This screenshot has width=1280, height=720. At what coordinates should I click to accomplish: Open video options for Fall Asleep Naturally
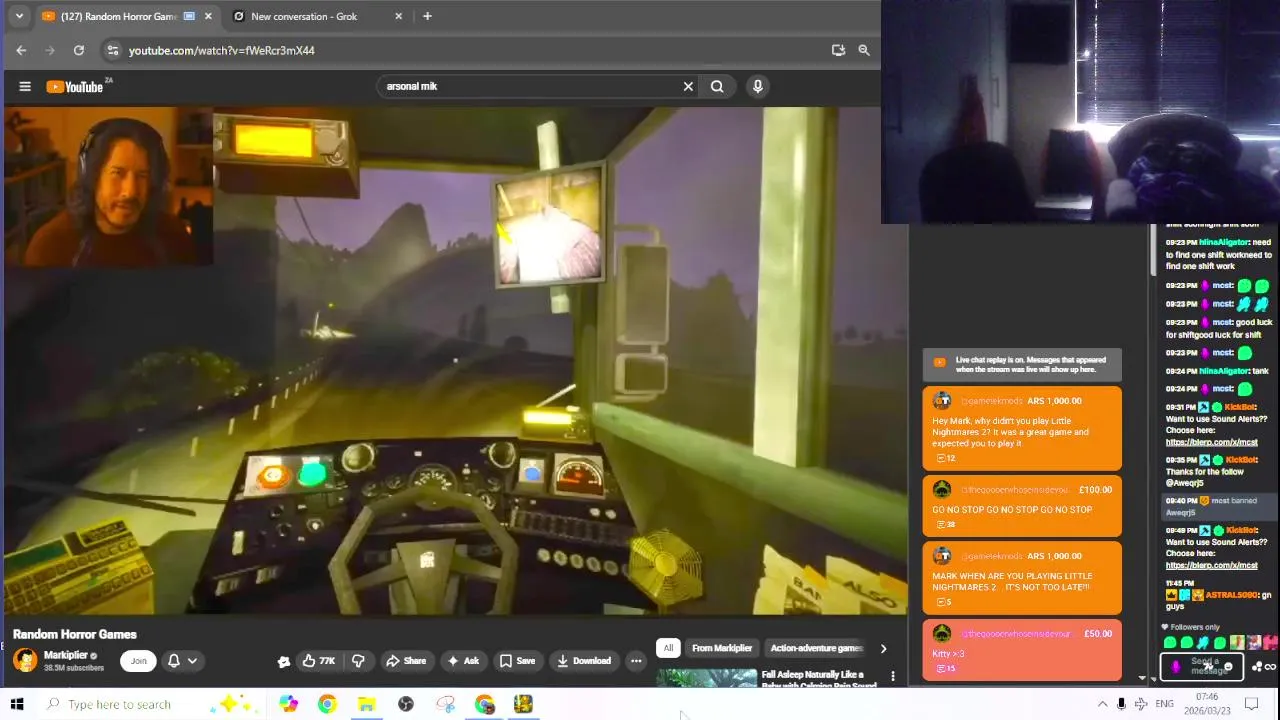(x=893, y=678)
